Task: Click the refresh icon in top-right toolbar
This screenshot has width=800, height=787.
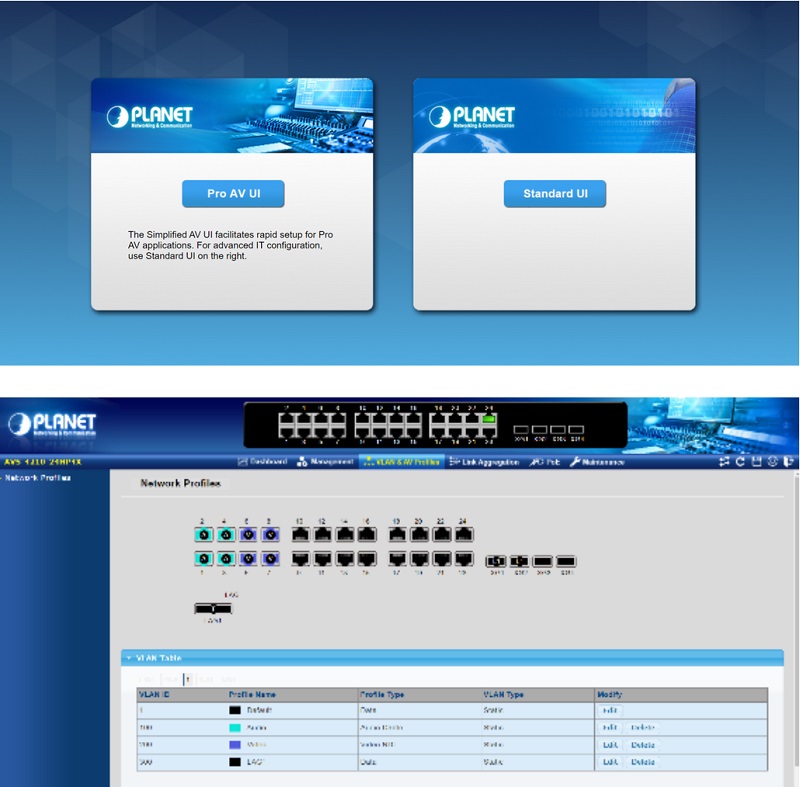Action: click(740, 462)
